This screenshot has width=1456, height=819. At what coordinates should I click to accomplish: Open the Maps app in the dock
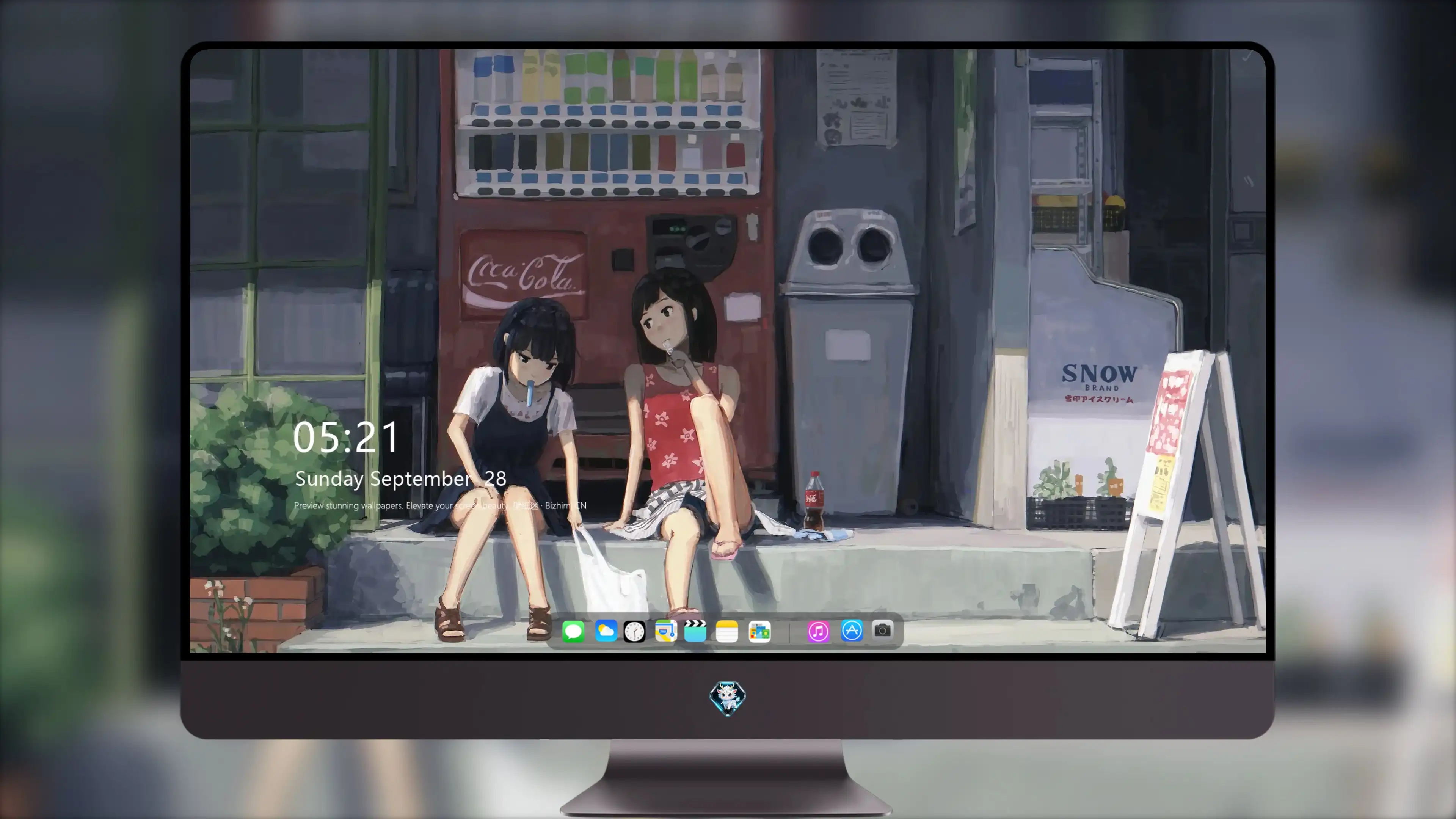tap(666, 631)
